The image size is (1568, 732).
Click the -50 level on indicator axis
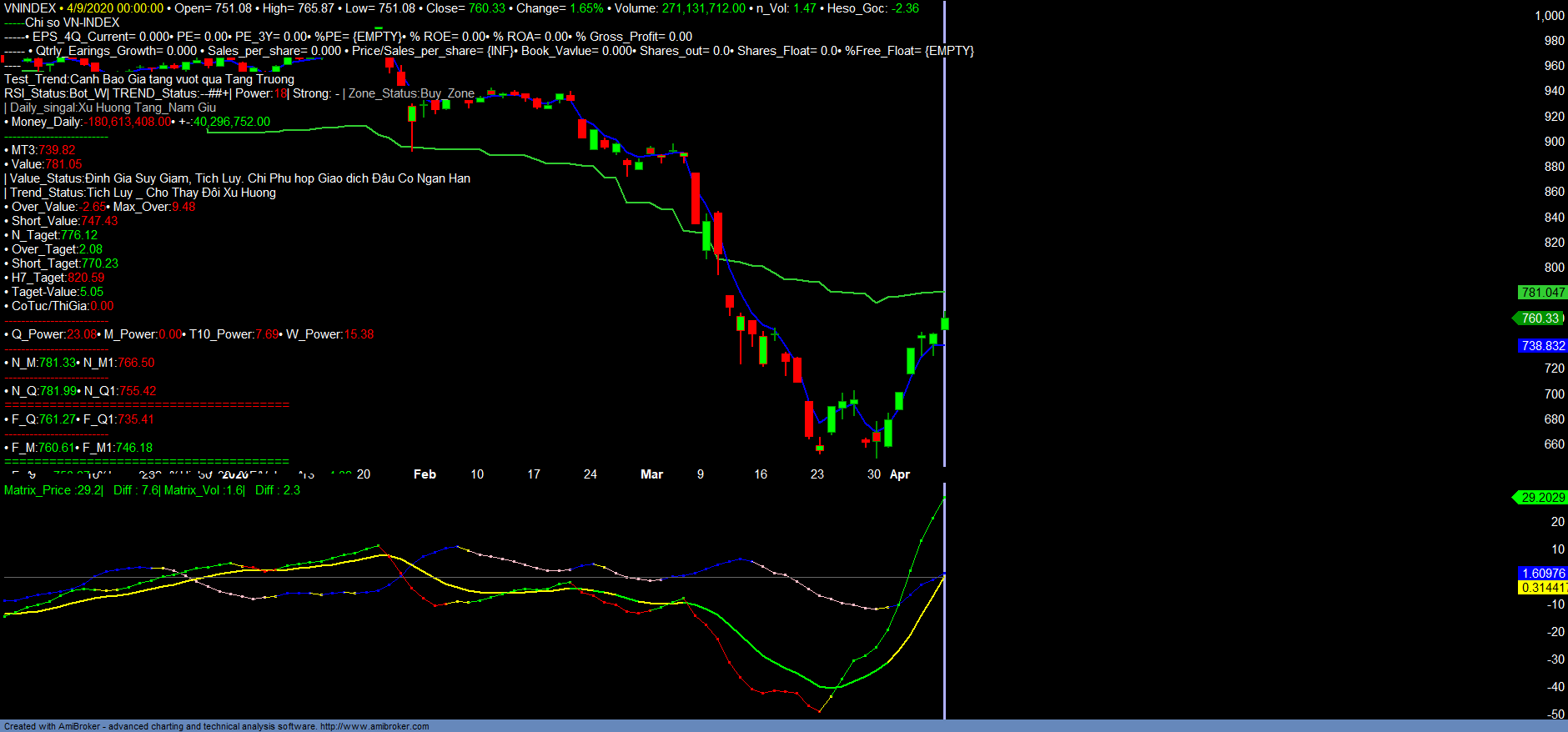[x=1555, y=714]
